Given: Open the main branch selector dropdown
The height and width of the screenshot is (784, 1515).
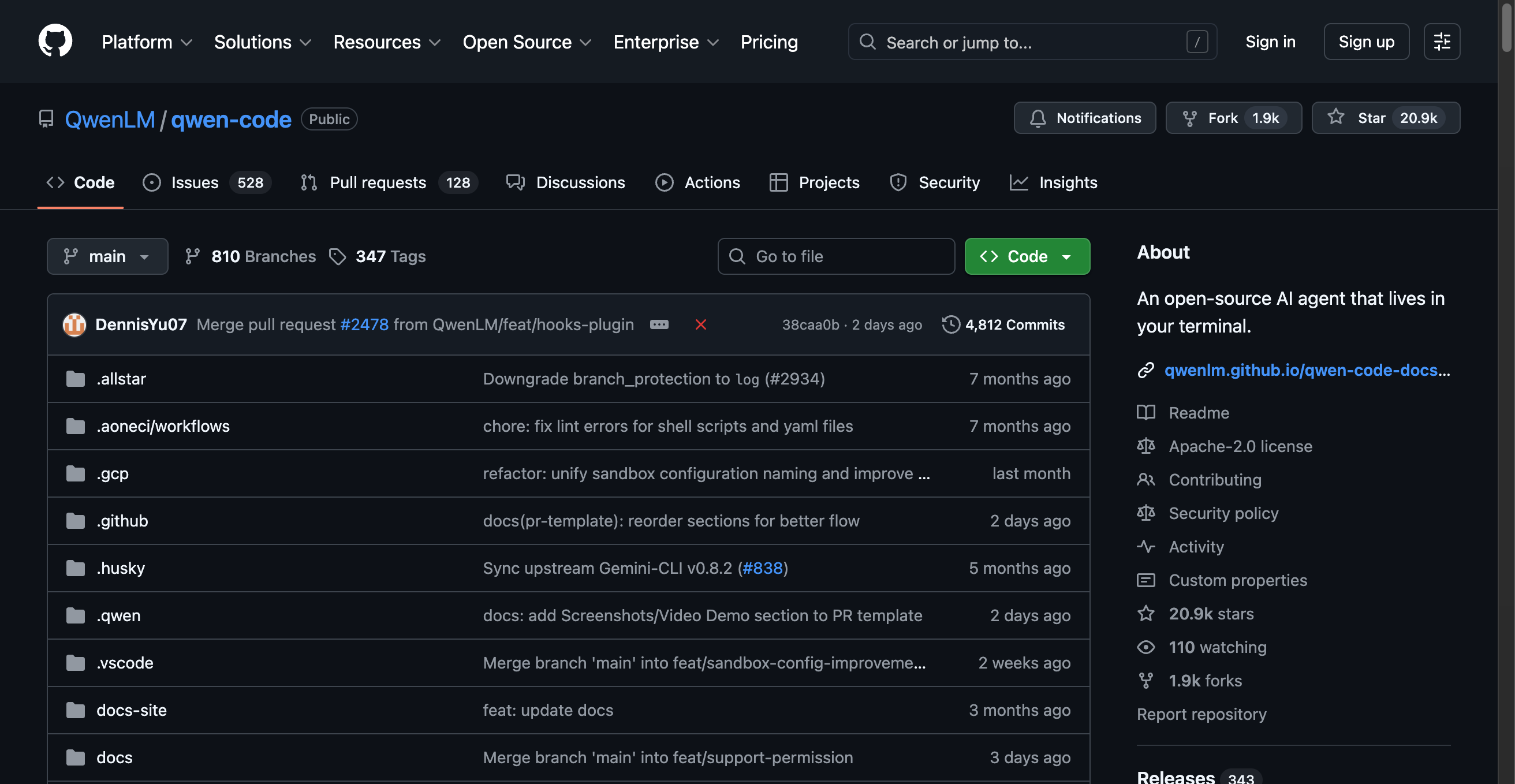Looking at the screenshot, I should point(107,256).
